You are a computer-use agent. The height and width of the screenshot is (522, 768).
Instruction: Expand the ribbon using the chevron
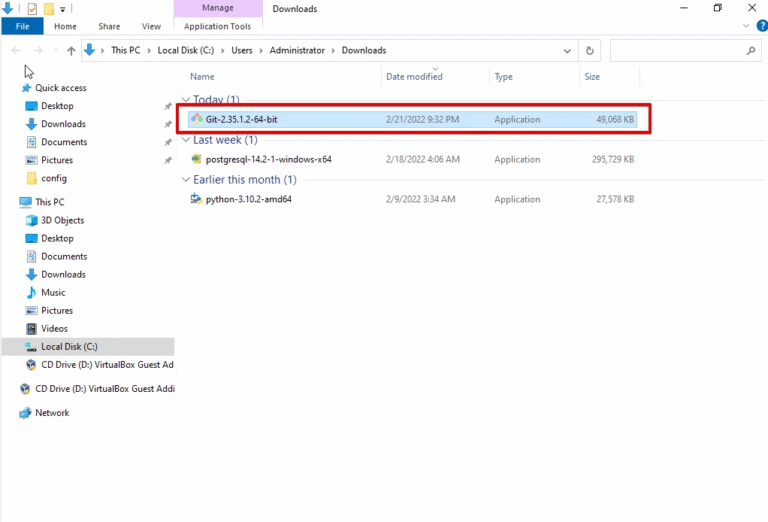click(746, 25)
